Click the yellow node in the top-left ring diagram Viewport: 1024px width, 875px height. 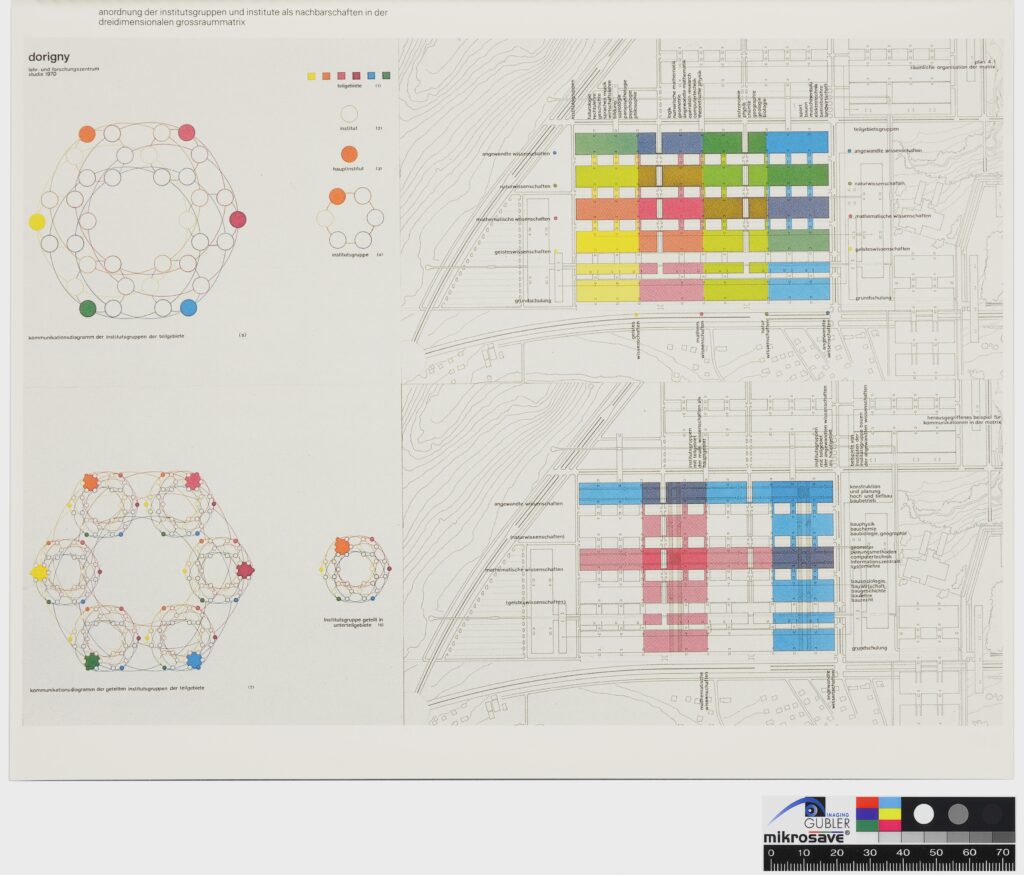tap(37, 222)
